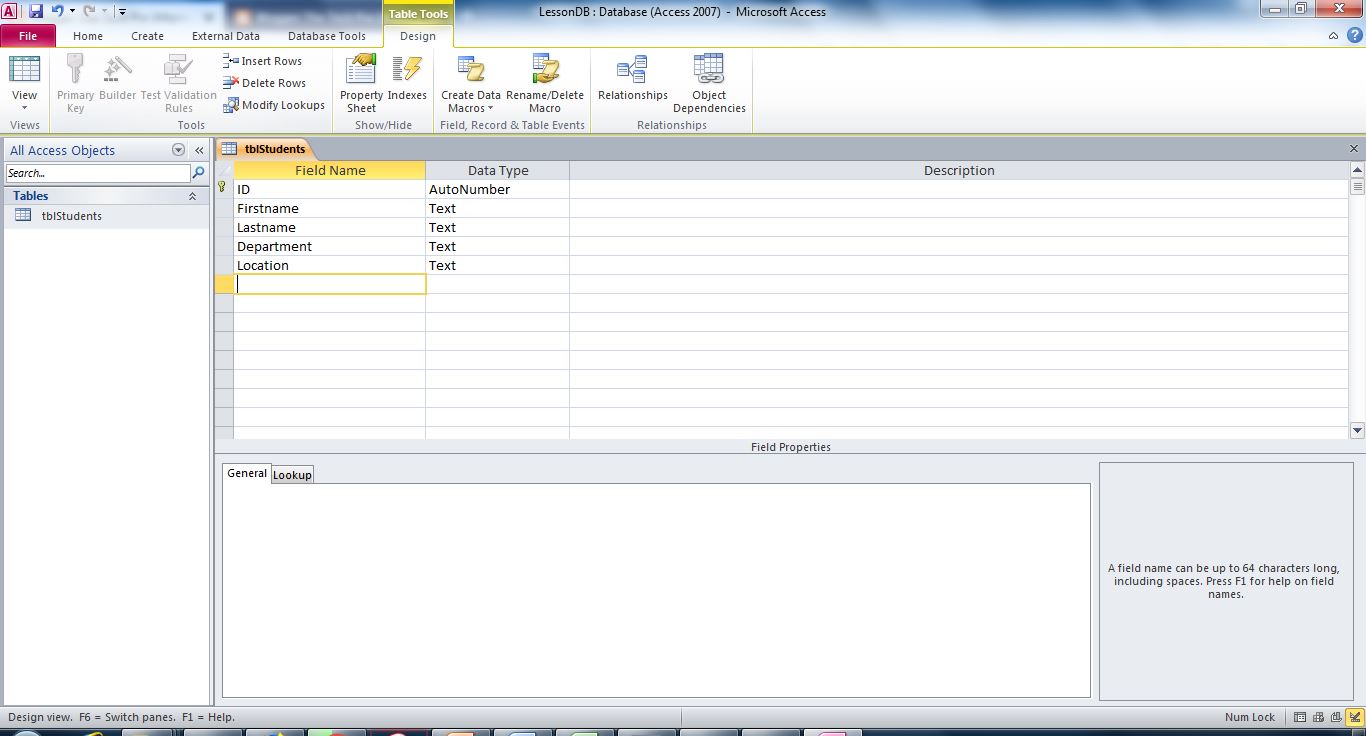Click the Data Type column header
1366x736 pixels.
pos(498,170)
